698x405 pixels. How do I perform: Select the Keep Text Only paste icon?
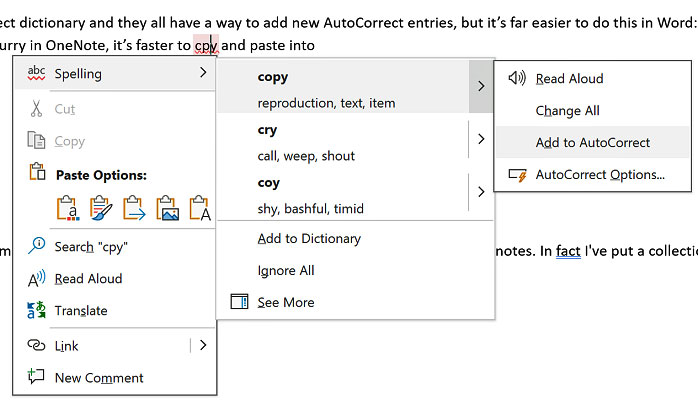(x=199, y=208)
